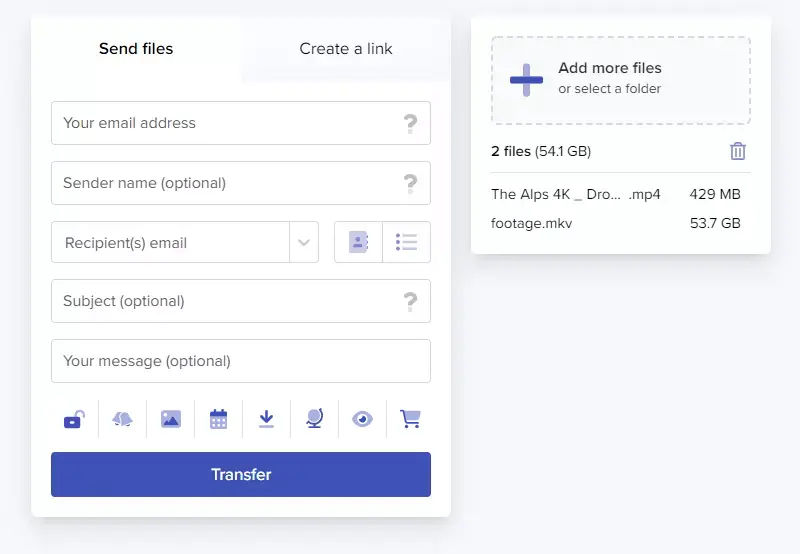Click the picture background image icon
The height and width of the screenshot is (554, 800).
tap(170, 419)
